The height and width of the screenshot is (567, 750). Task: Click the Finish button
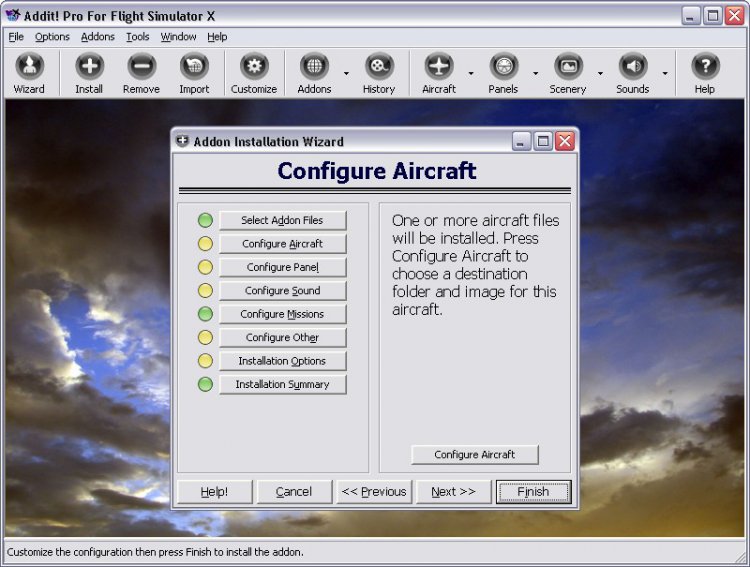(x=533, y=492)
